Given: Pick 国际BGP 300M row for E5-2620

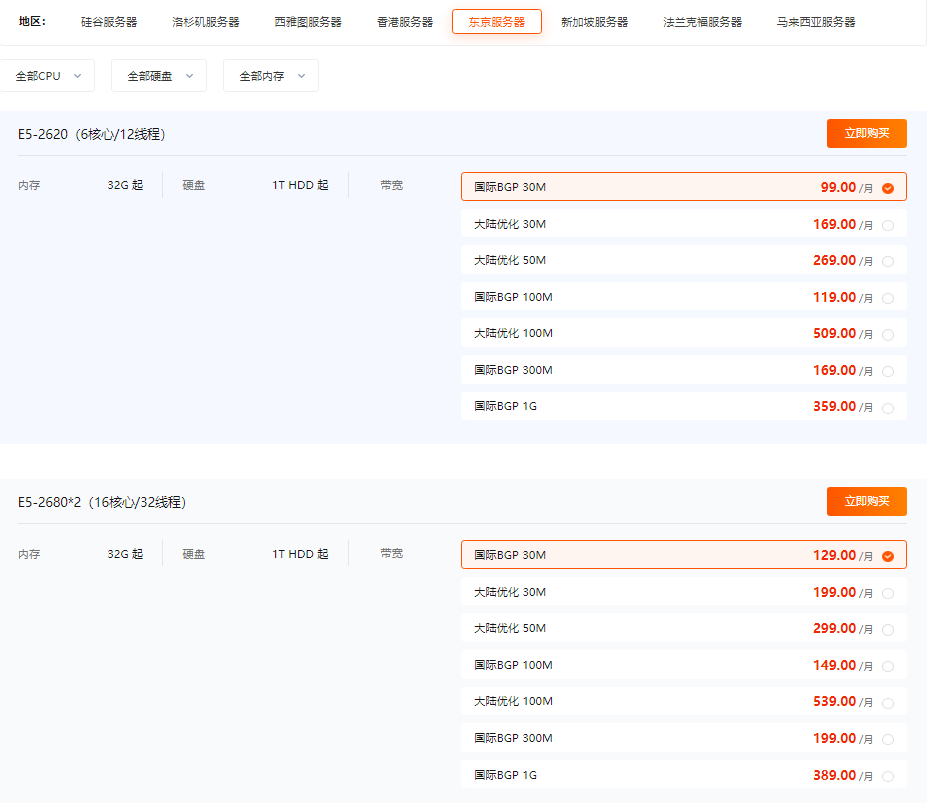Looking at the screenshot, I should click(683, 370).
